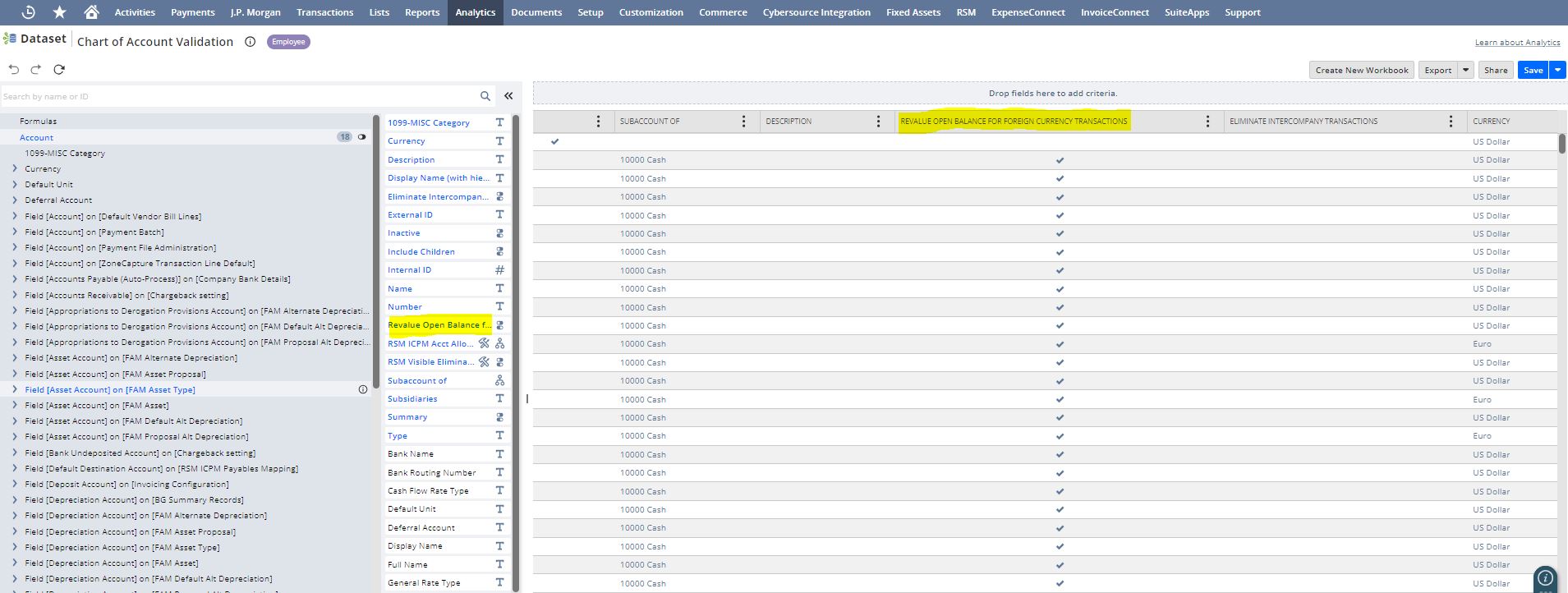Image resolution: width=1568 pixels, height=593 pixels.
Task: Open the Transactions menu
Action: tap(324, 12)
